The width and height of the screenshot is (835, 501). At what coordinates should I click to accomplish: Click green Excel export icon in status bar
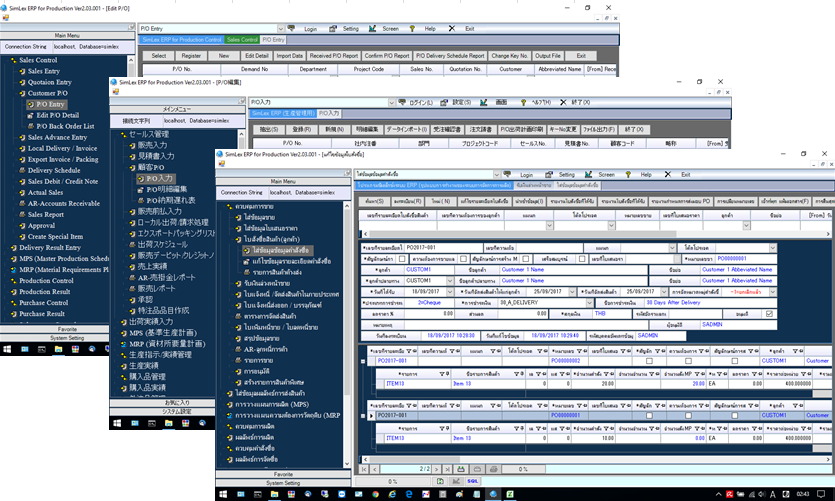click(440, 481)
